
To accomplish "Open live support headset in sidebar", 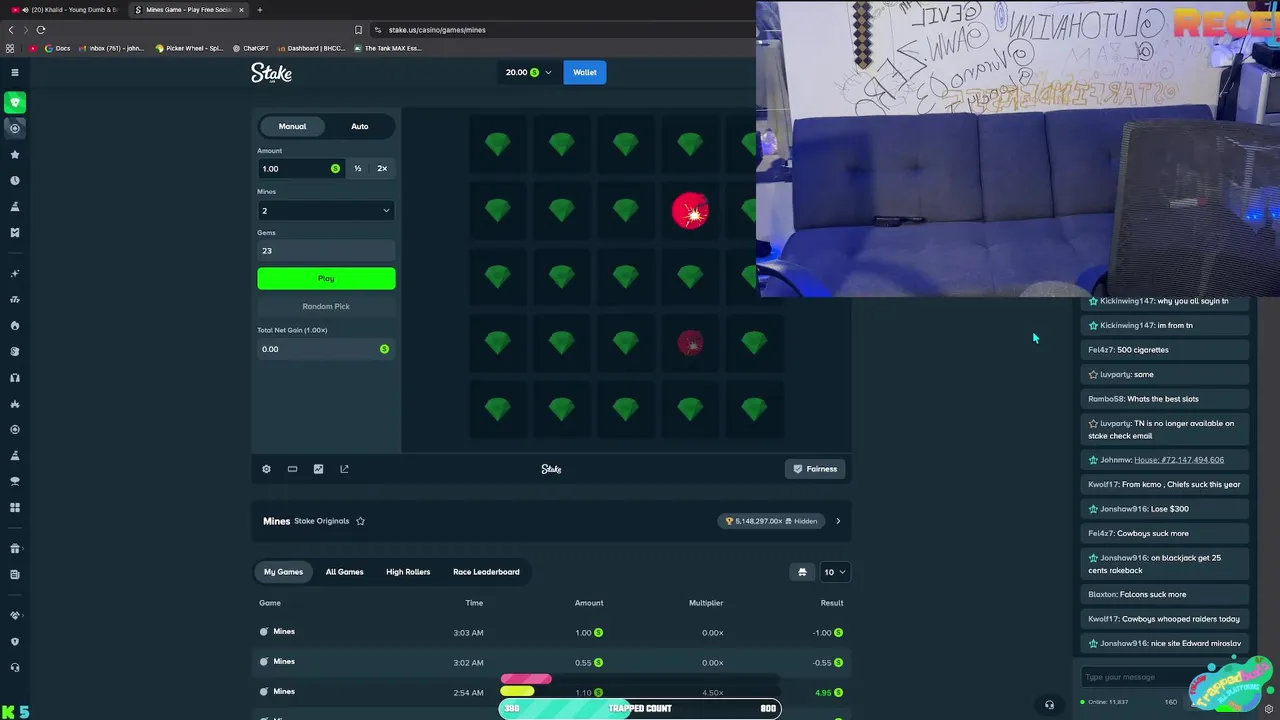I will 14,667.
